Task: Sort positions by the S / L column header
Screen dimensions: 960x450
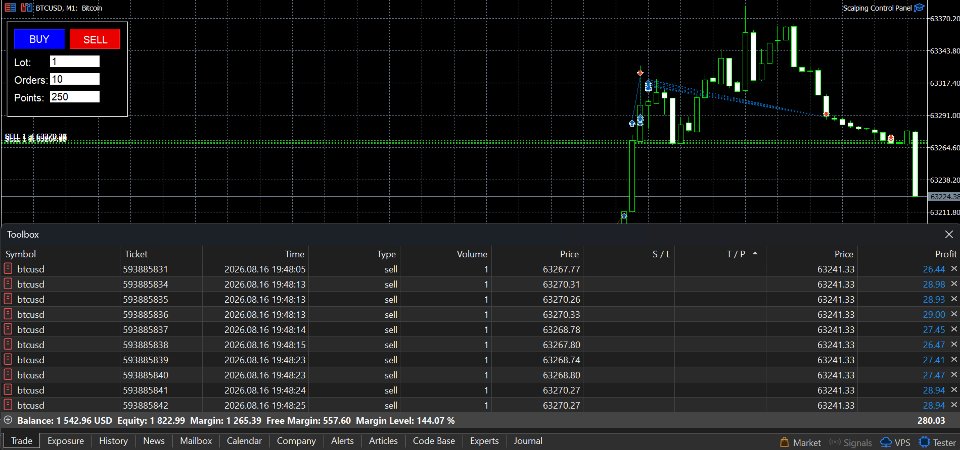Action: point(661,254)
